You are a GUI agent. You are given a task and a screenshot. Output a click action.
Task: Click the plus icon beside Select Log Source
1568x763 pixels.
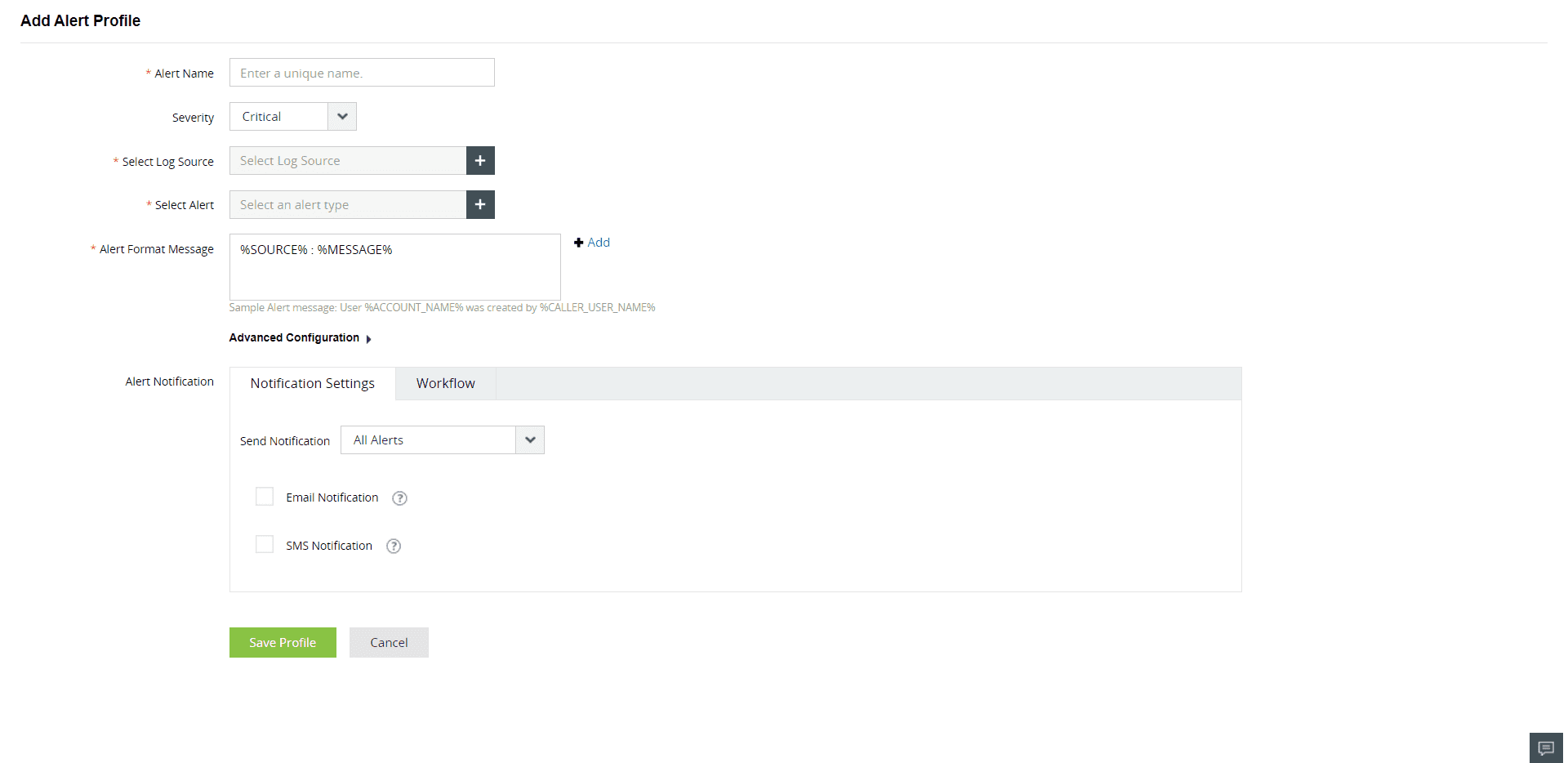480,161
